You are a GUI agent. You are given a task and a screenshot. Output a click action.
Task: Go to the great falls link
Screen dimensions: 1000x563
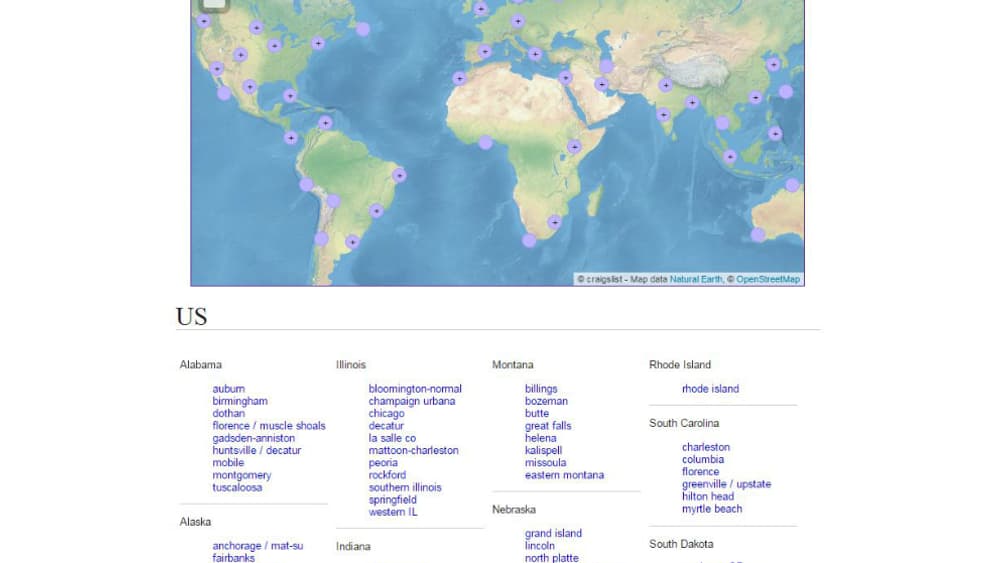548,425
